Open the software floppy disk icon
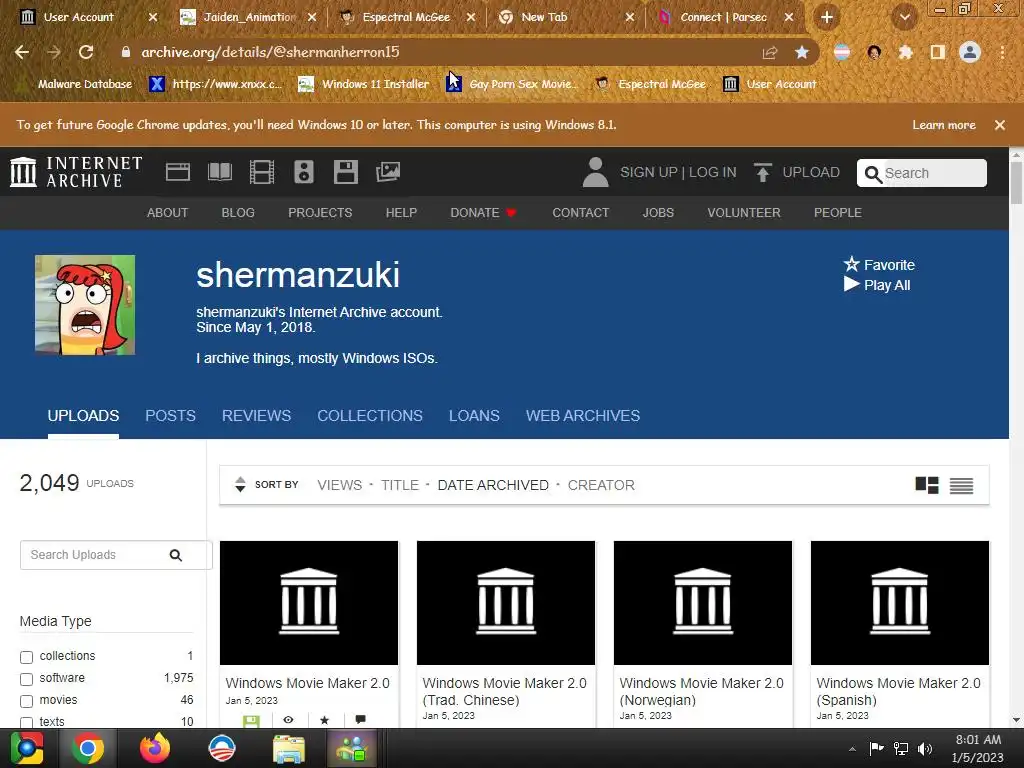 (345, 172)
